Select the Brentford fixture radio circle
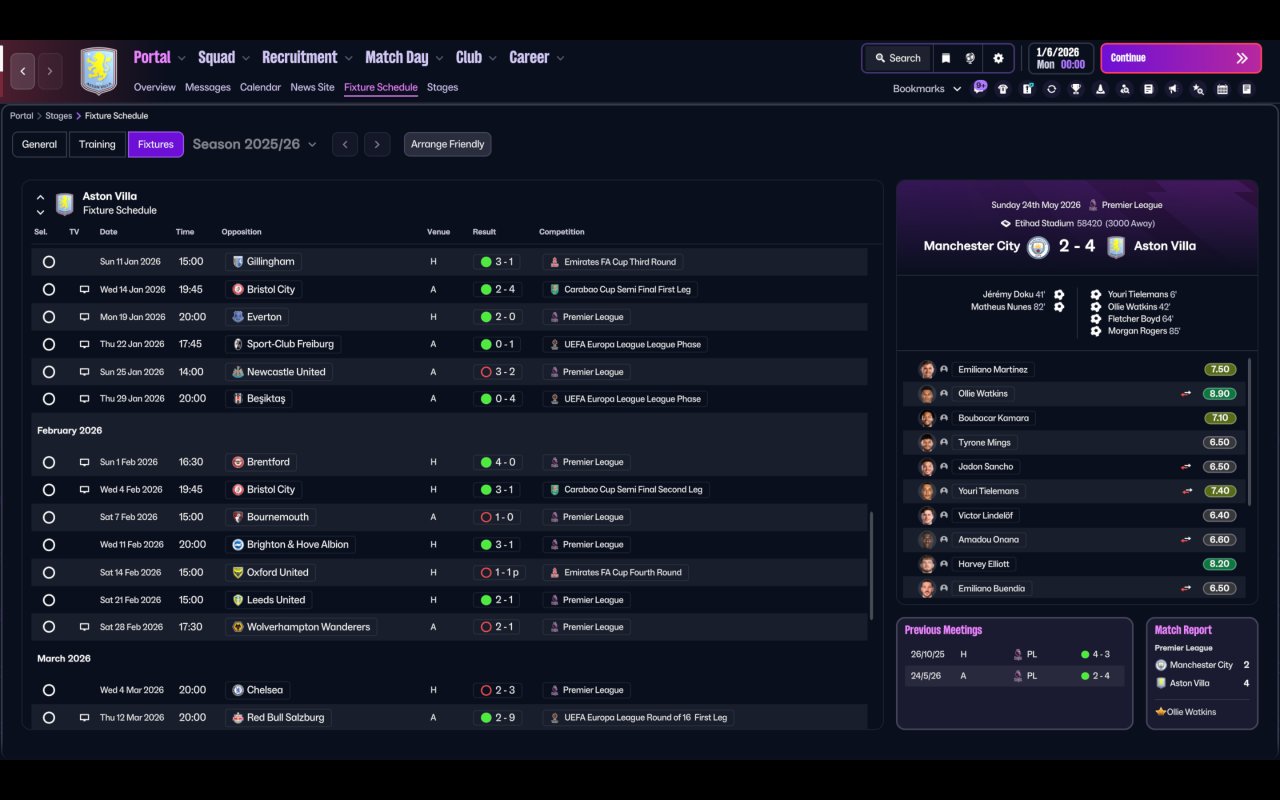 (49, 462)
